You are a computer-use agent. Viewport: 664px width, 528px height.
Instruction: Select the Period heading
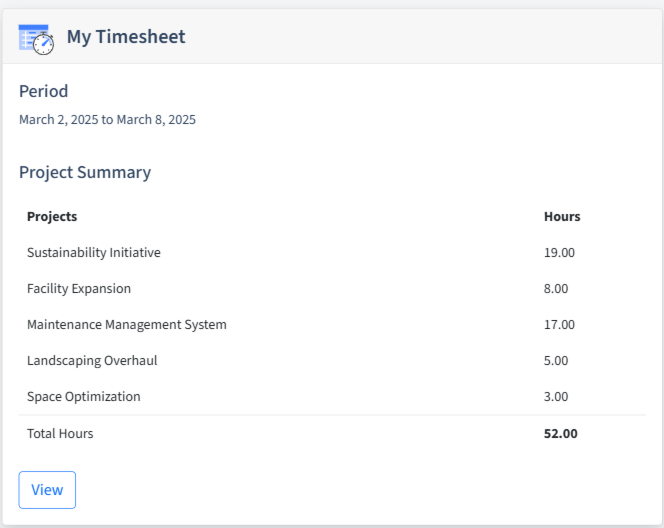tap(44, 91)
